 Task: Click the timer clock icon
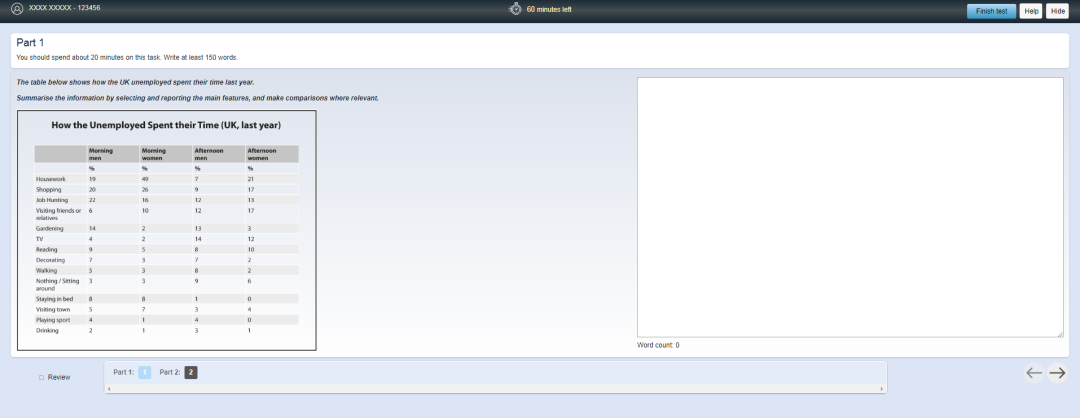click(515, 9)
